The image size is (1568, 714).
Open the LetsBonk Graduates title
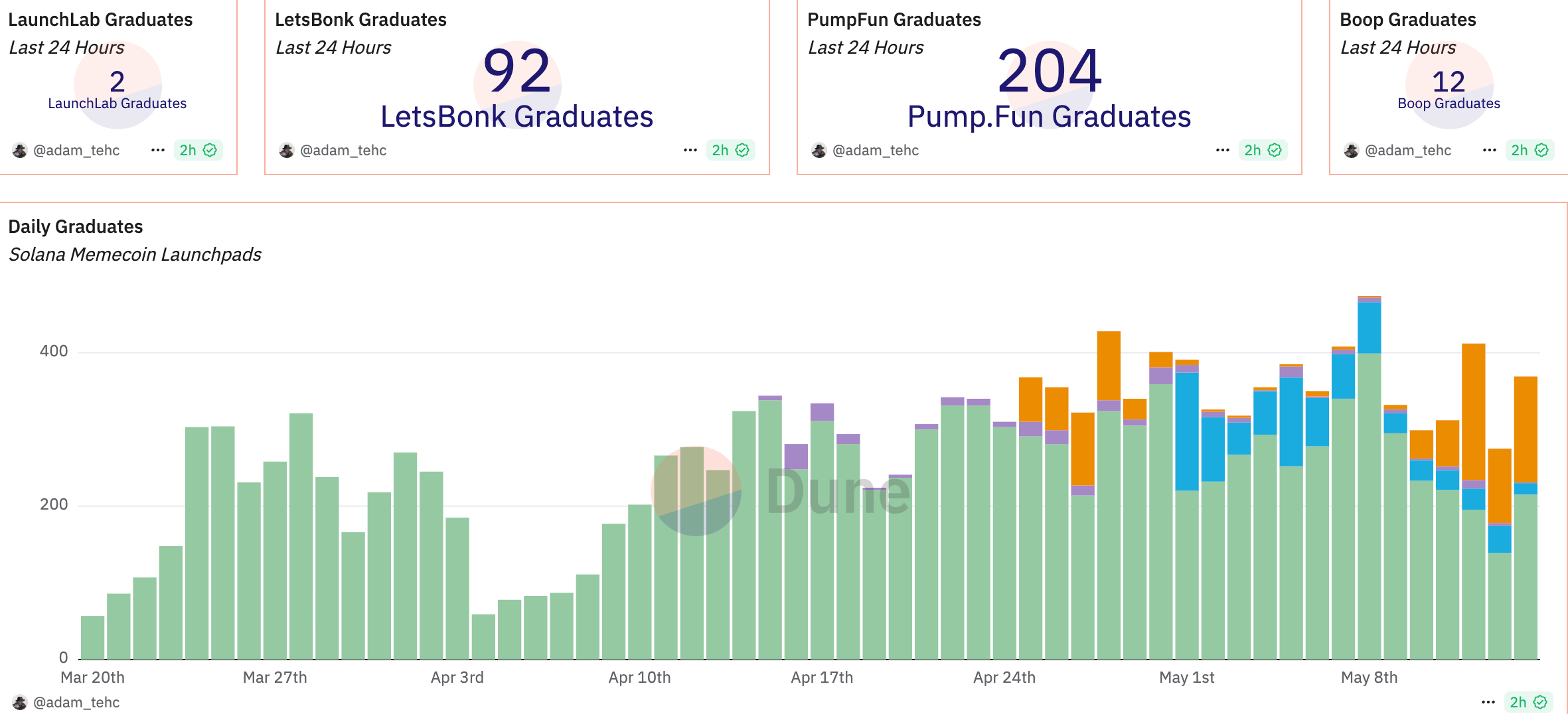click(360, 20)
